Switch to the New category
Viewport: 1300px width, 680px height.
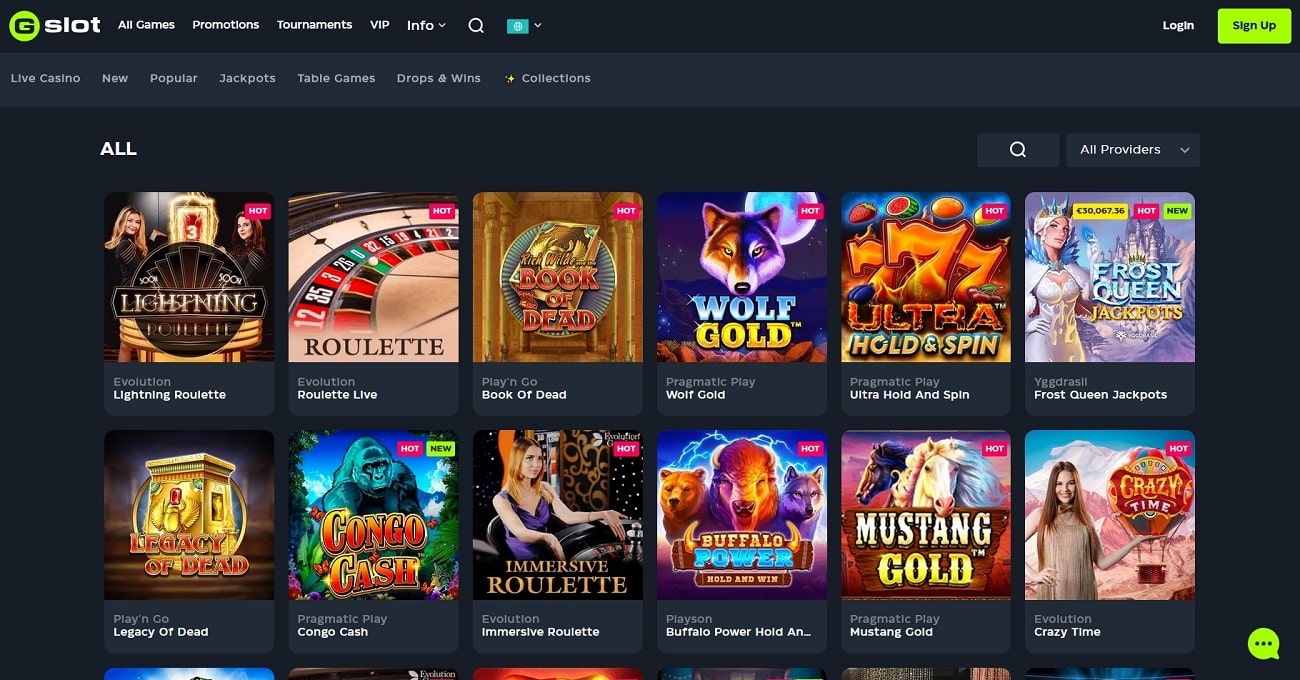pyautogui.click(x=115, y=78)
